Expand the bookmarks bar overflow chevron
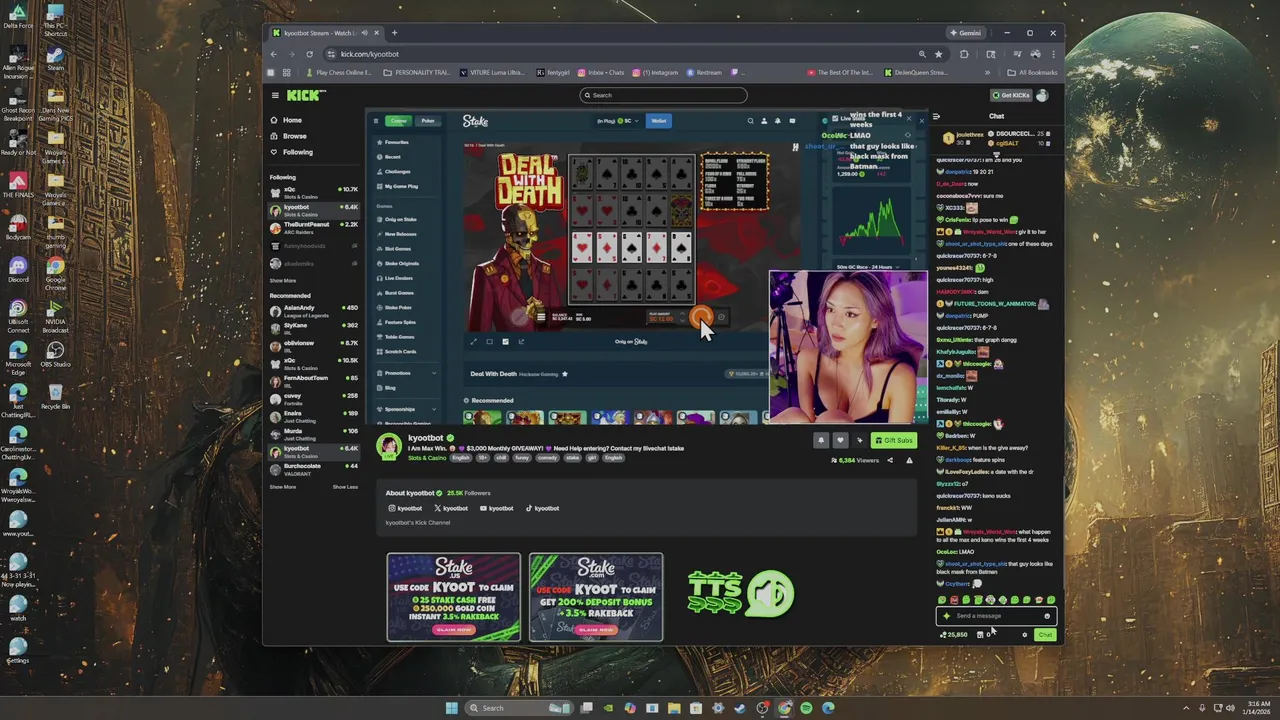The image size is (1280, 720). (x=987, y=72)
